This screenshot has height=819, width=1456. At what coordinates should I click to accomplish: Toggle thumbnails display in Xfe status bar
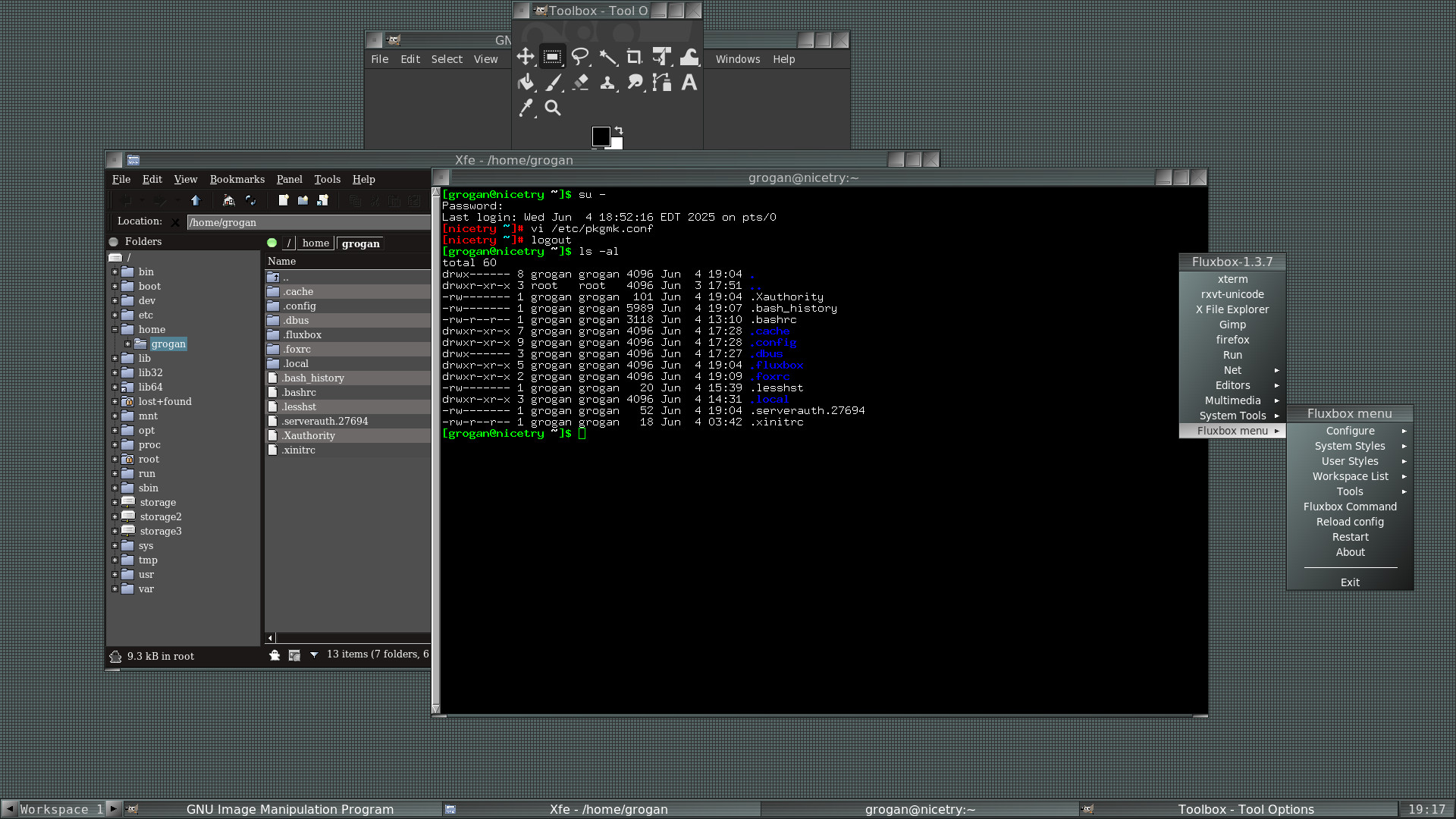294,655
